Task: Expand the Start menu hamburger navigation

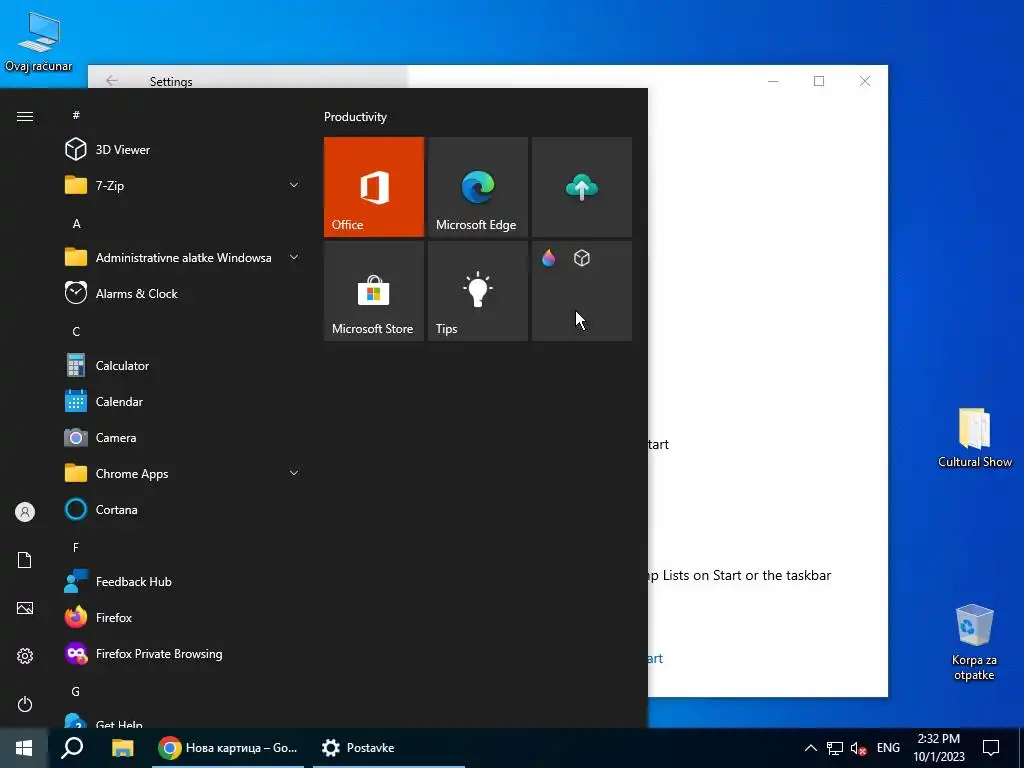Action: tap(25, 116)
